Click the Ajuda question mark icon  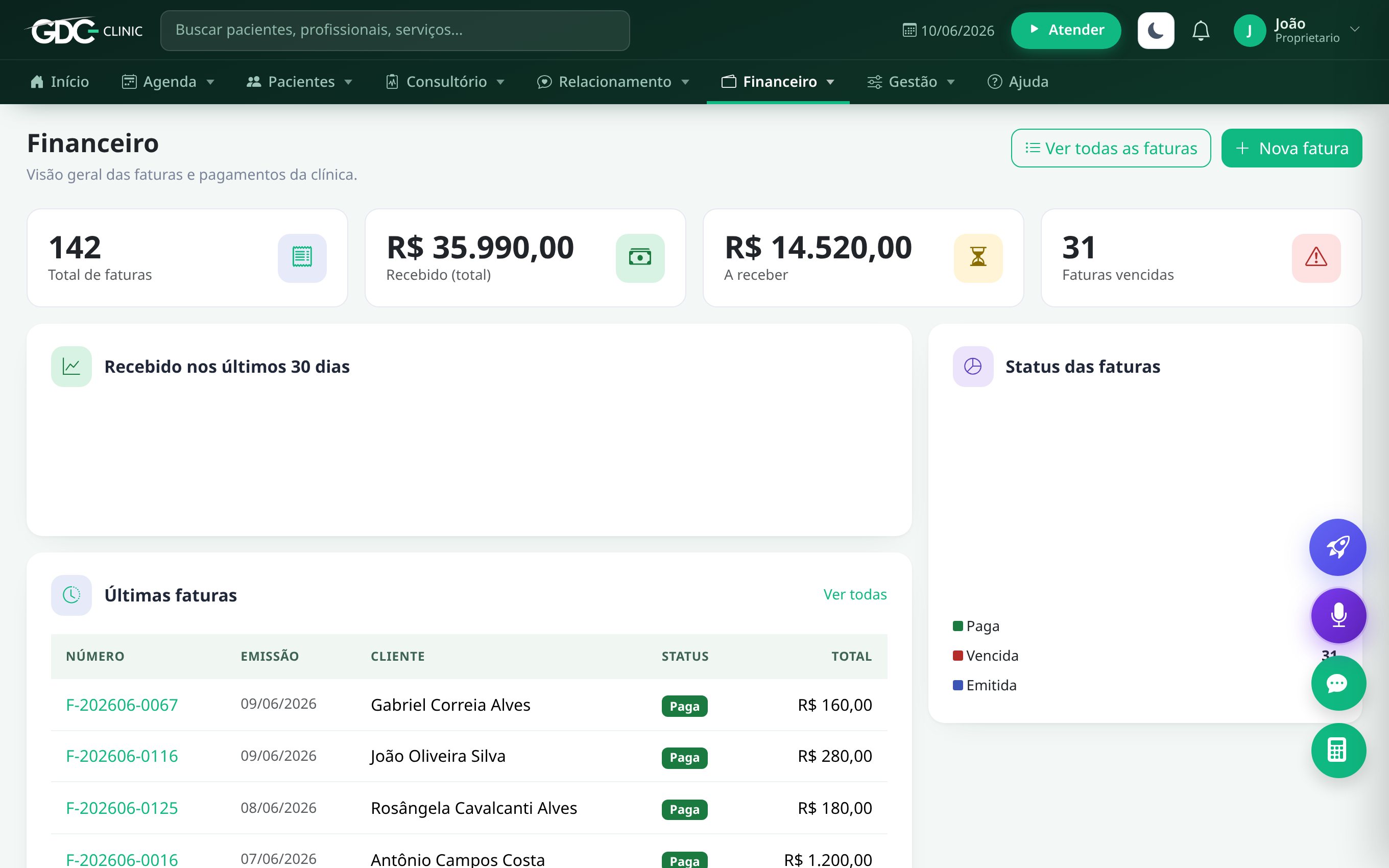pyautogui.click(x=994, y=82)
